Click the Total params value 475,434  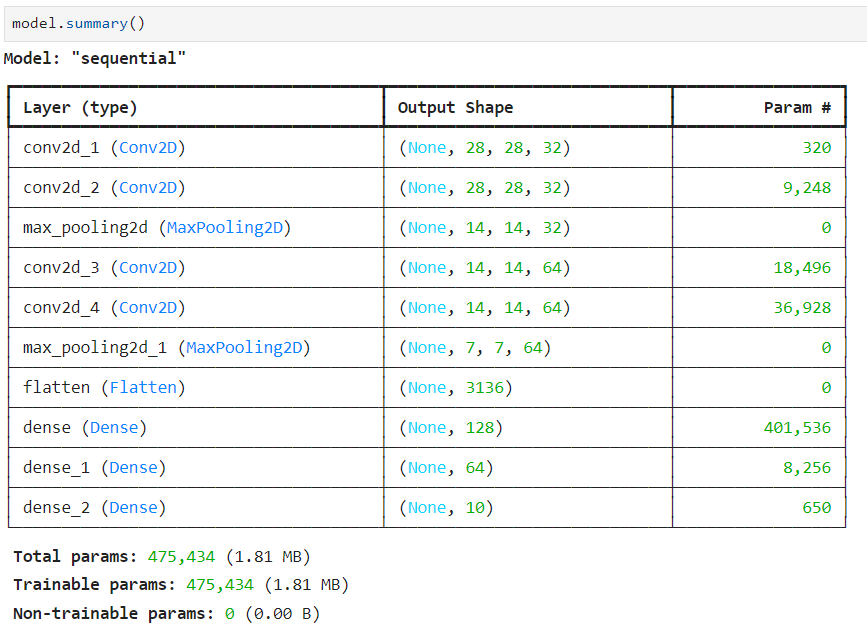(x=181, y=556)
